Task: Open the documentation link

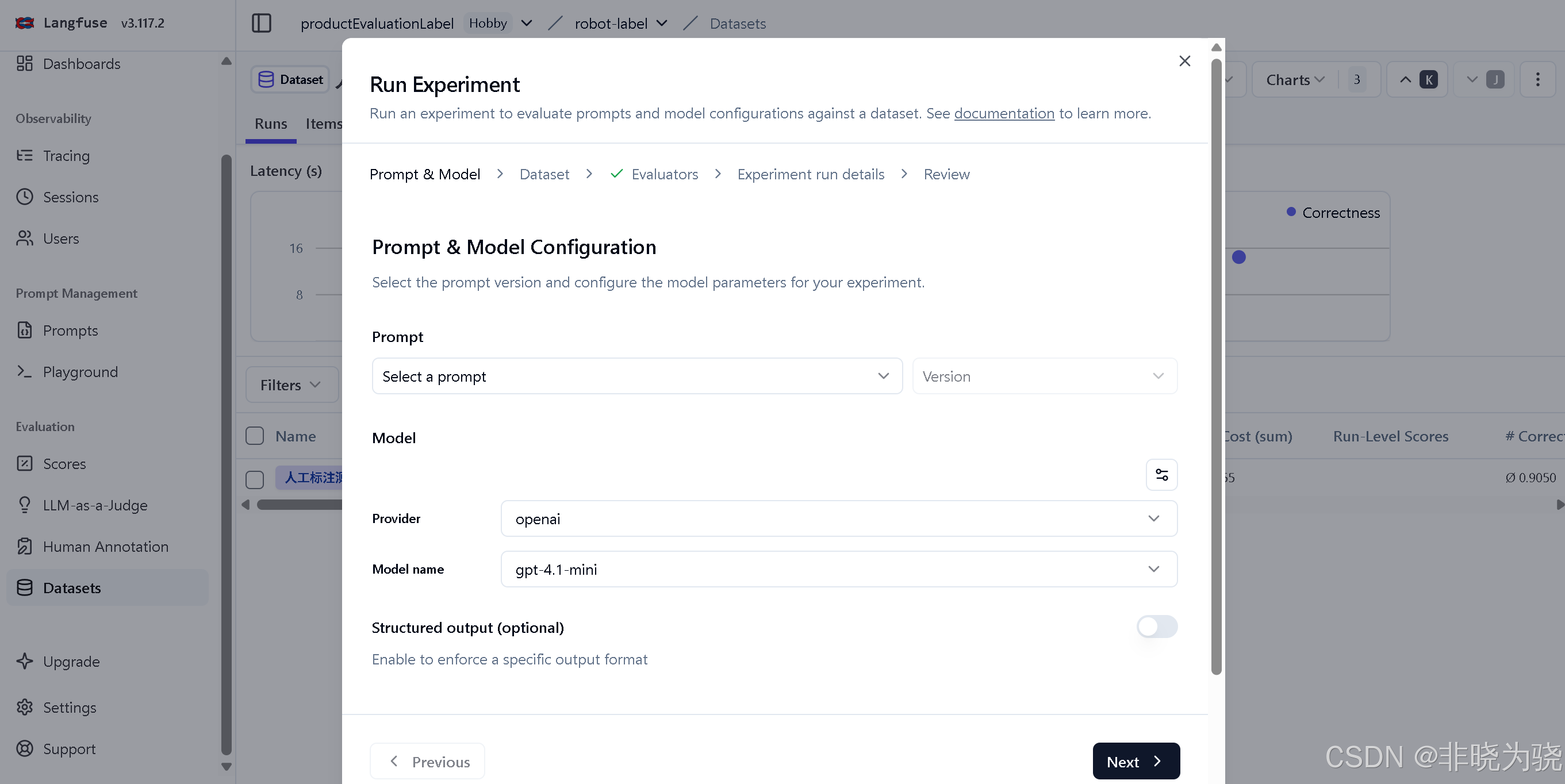Action: [1004, 114]
